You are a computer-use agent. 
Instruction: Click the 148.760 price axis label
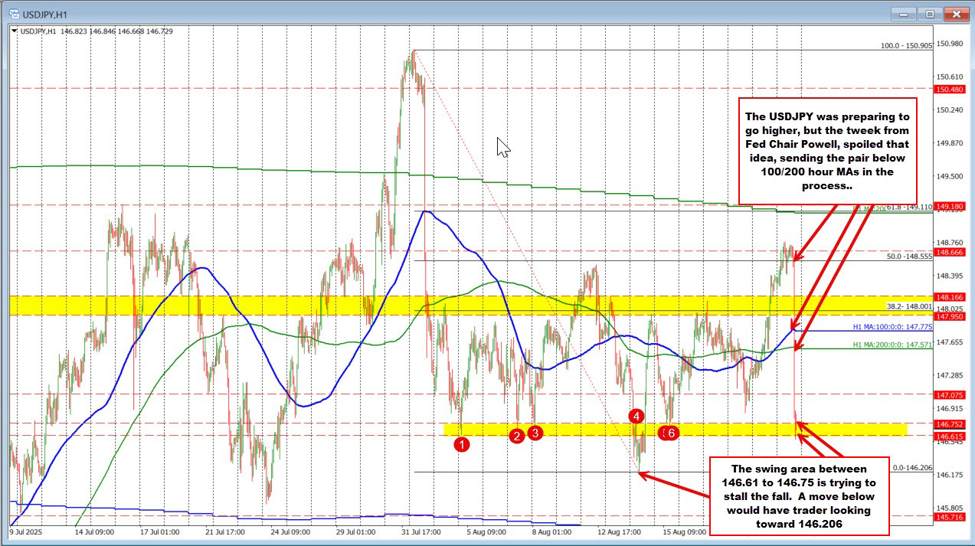(x=950, y=243)
